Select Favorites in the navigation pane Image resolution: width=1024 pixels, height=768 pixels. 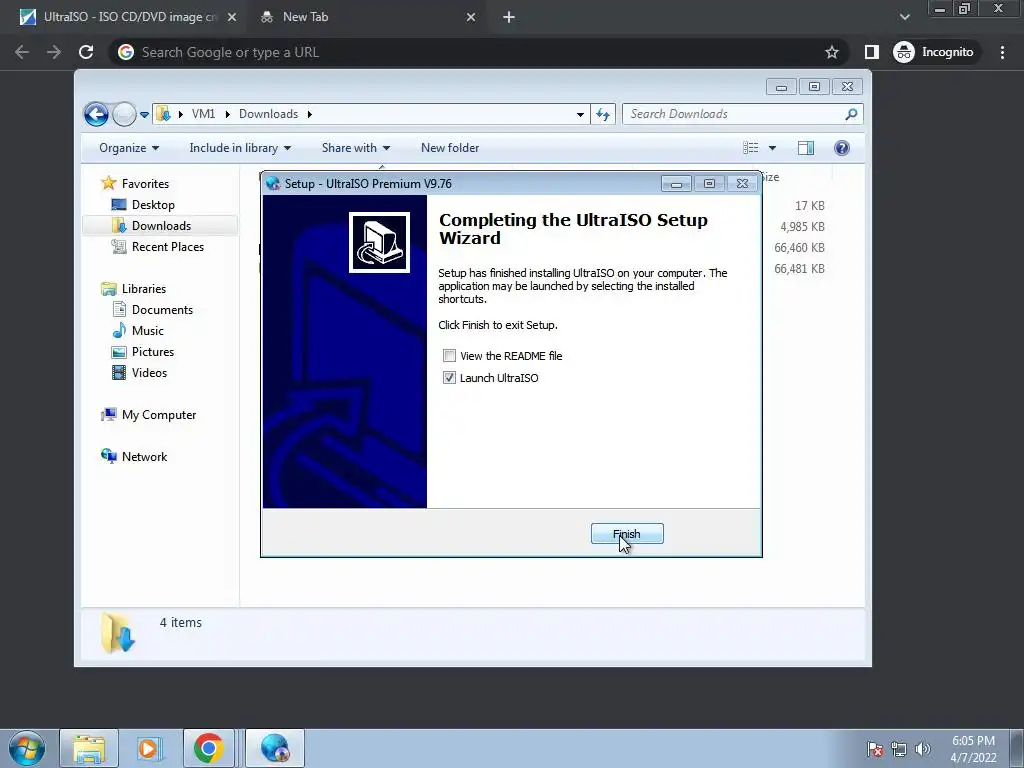(x=145, y=184)
